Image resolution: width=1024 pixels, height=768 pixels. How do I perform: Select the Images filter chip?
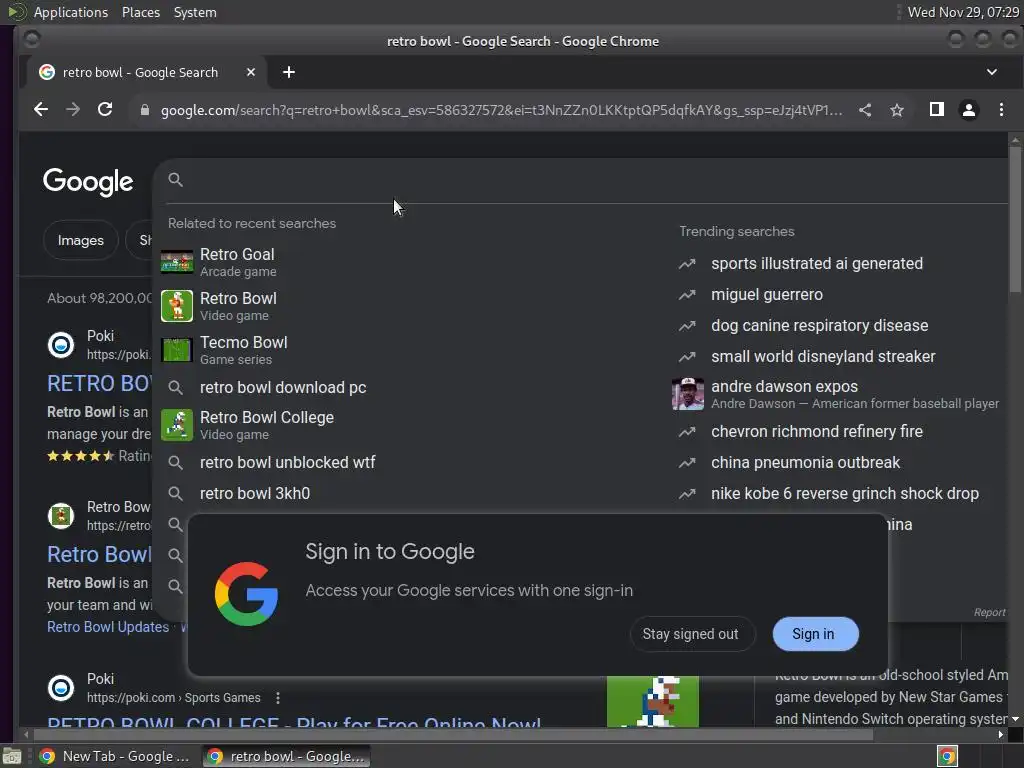point(80,240)
